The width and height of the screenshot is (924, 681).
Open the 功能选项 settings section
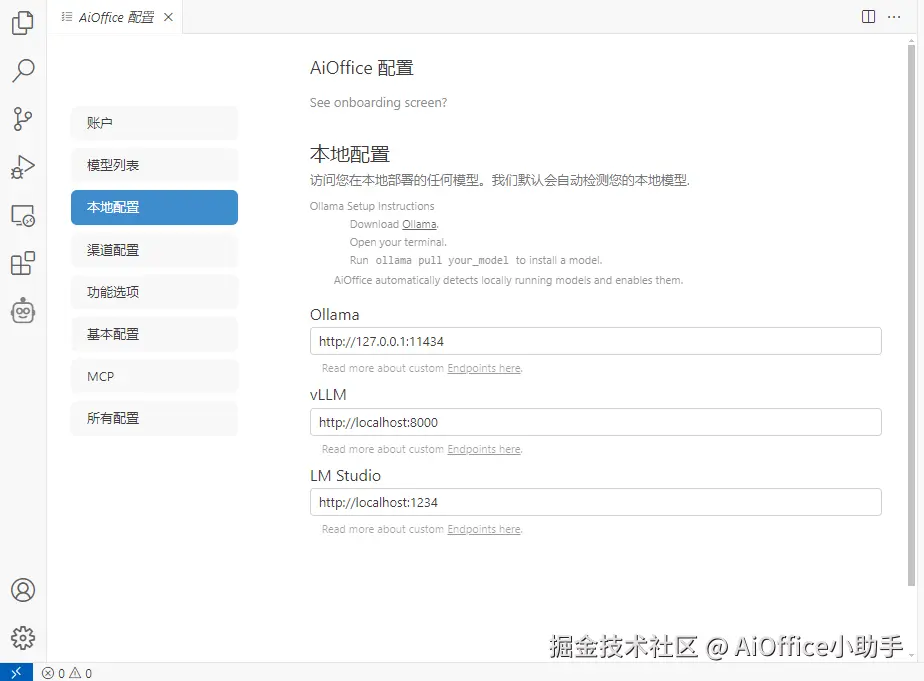(154, 292)
